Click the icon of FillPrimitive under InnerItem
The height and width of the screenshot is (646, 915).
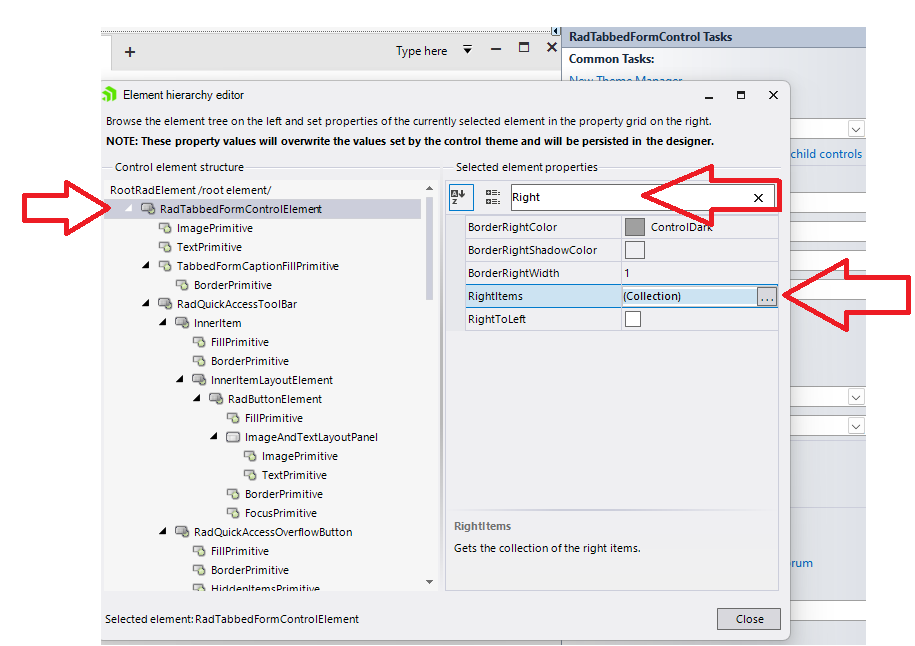(x=199, y=342)
